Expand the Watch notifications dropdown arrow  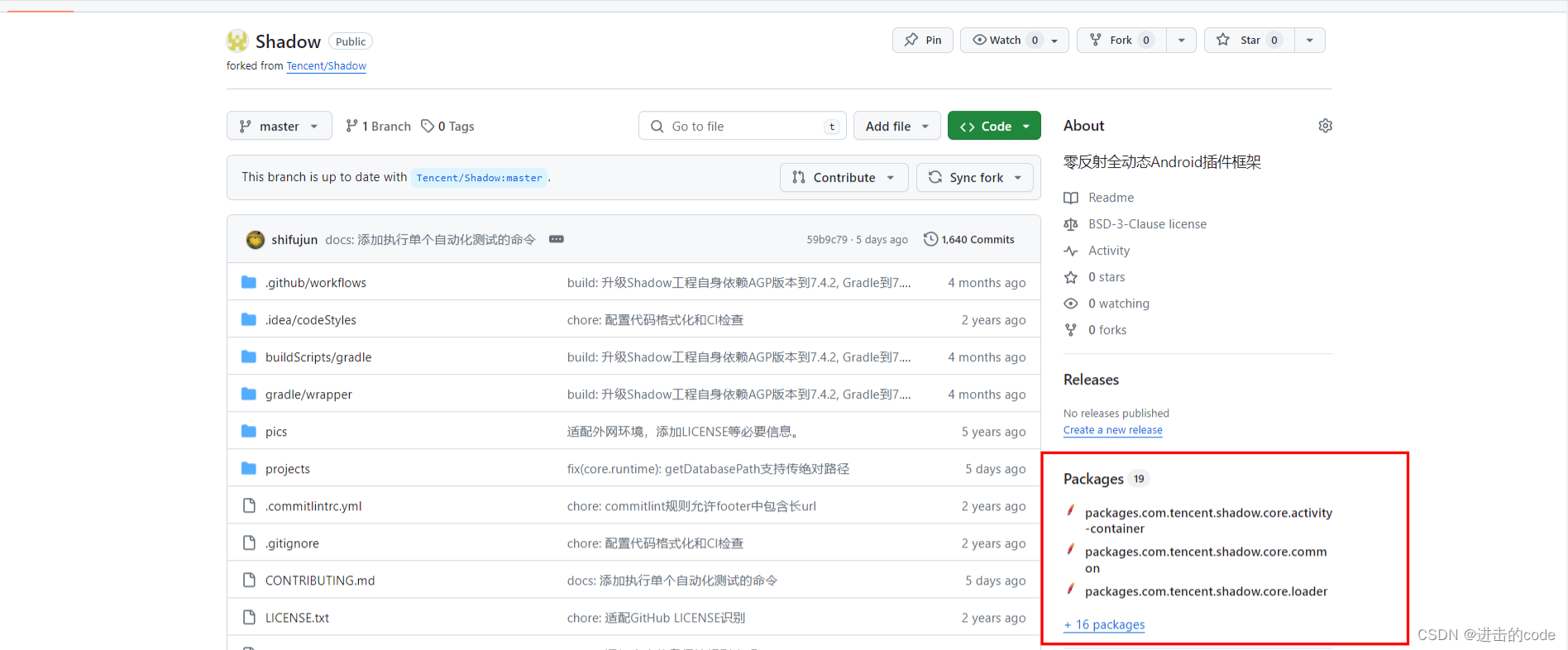pos(1054,41)
